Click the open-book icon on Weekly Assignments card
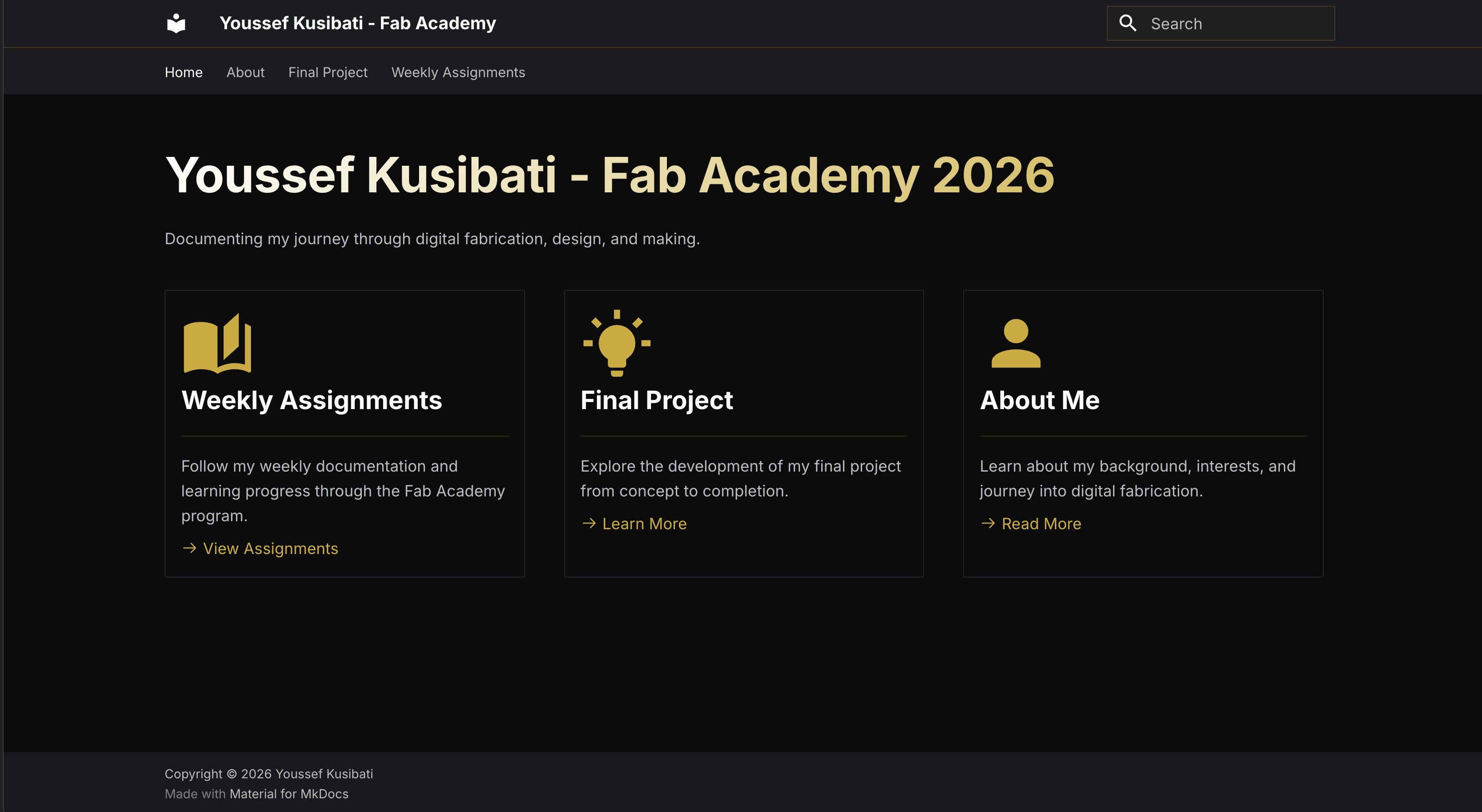Screen dimensions: 1482x812 pos(216,344)
